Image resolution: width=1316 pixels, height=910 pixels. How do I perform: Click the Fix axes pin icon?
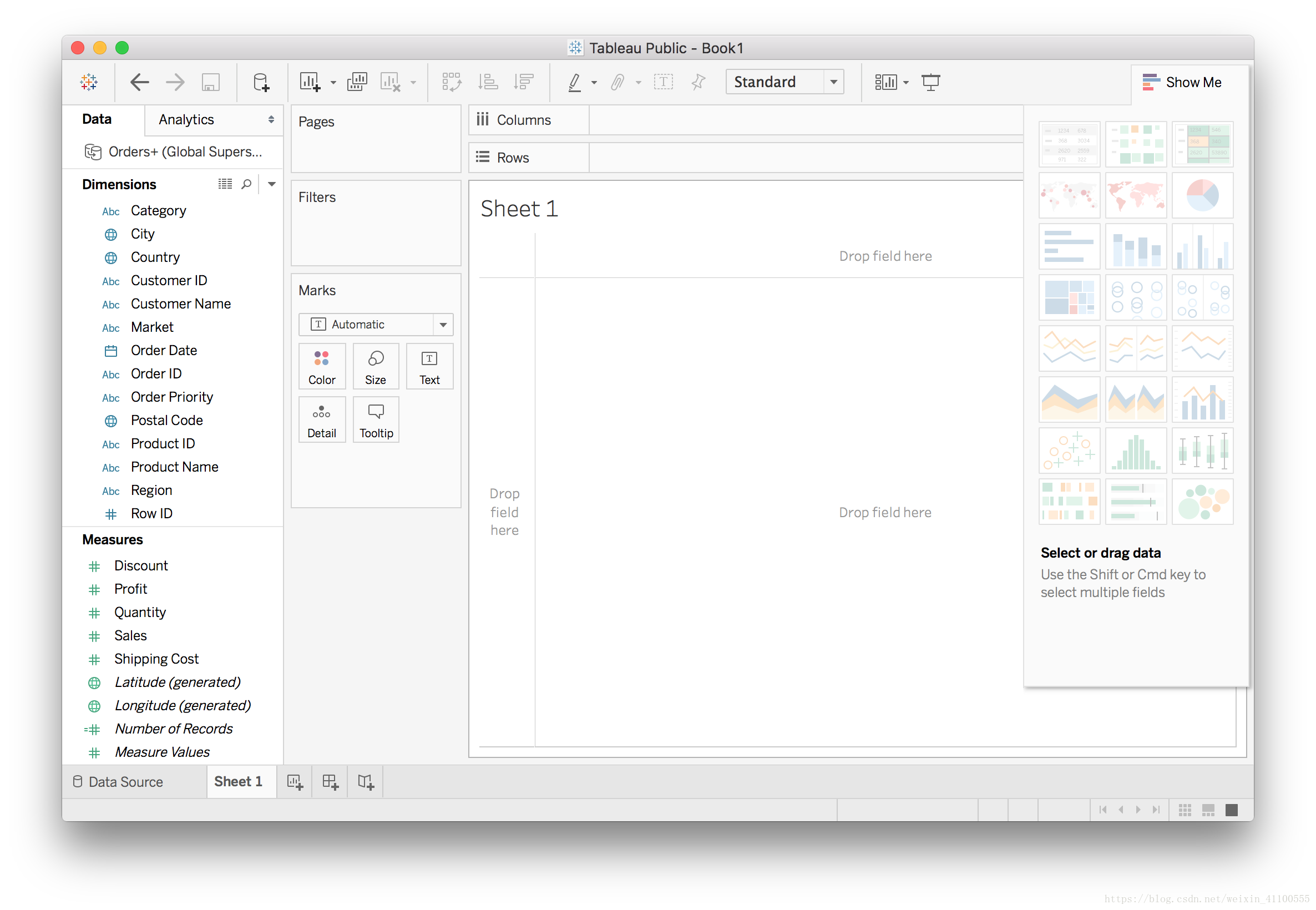[698, 82]
